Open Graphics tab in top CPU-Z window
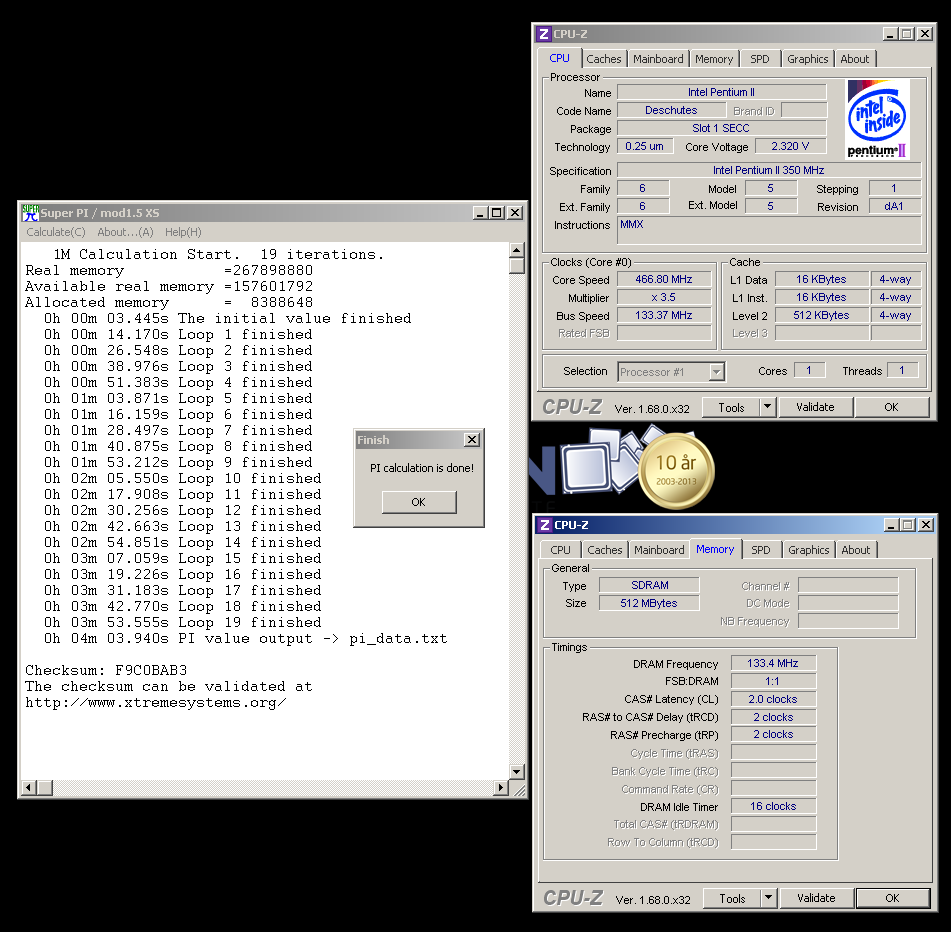Image resolution: width=951 pixels, height=932 pixels. (x=807, y=59)
